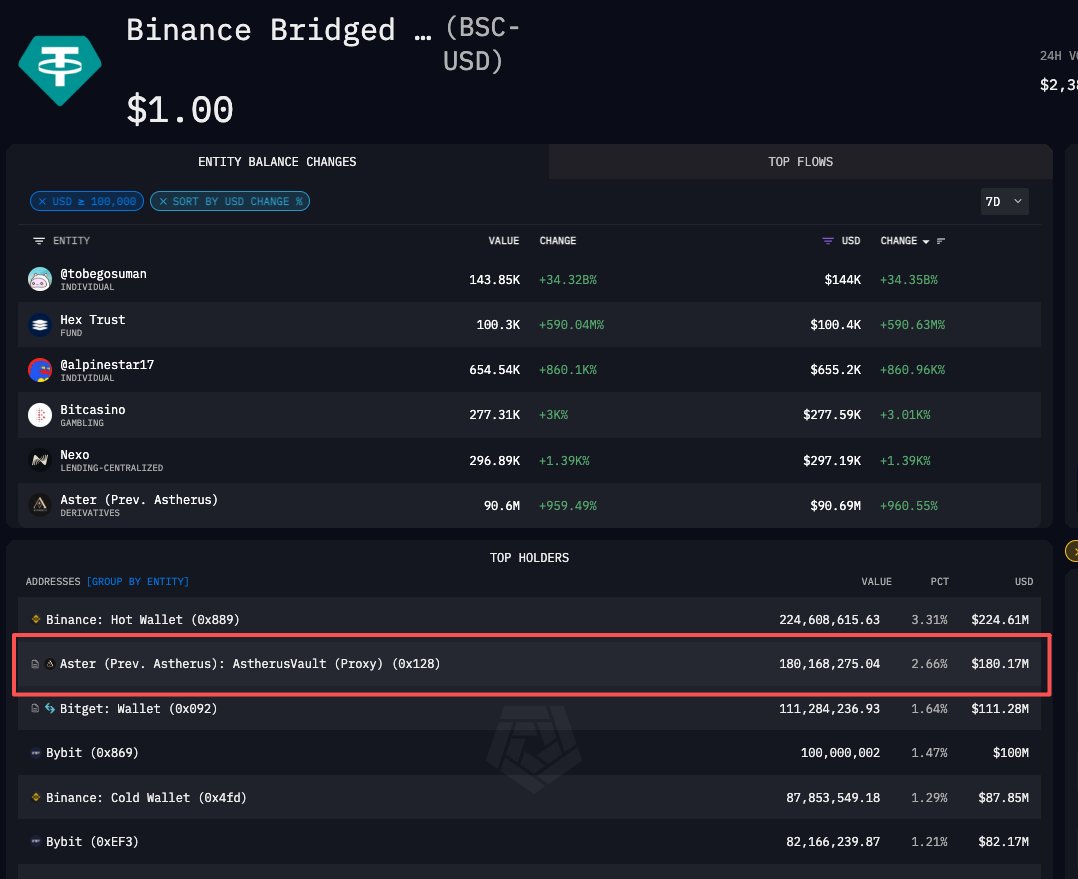Open Nexo entity link
This screenshot has height=879, width=1078.
pos(74,455)
